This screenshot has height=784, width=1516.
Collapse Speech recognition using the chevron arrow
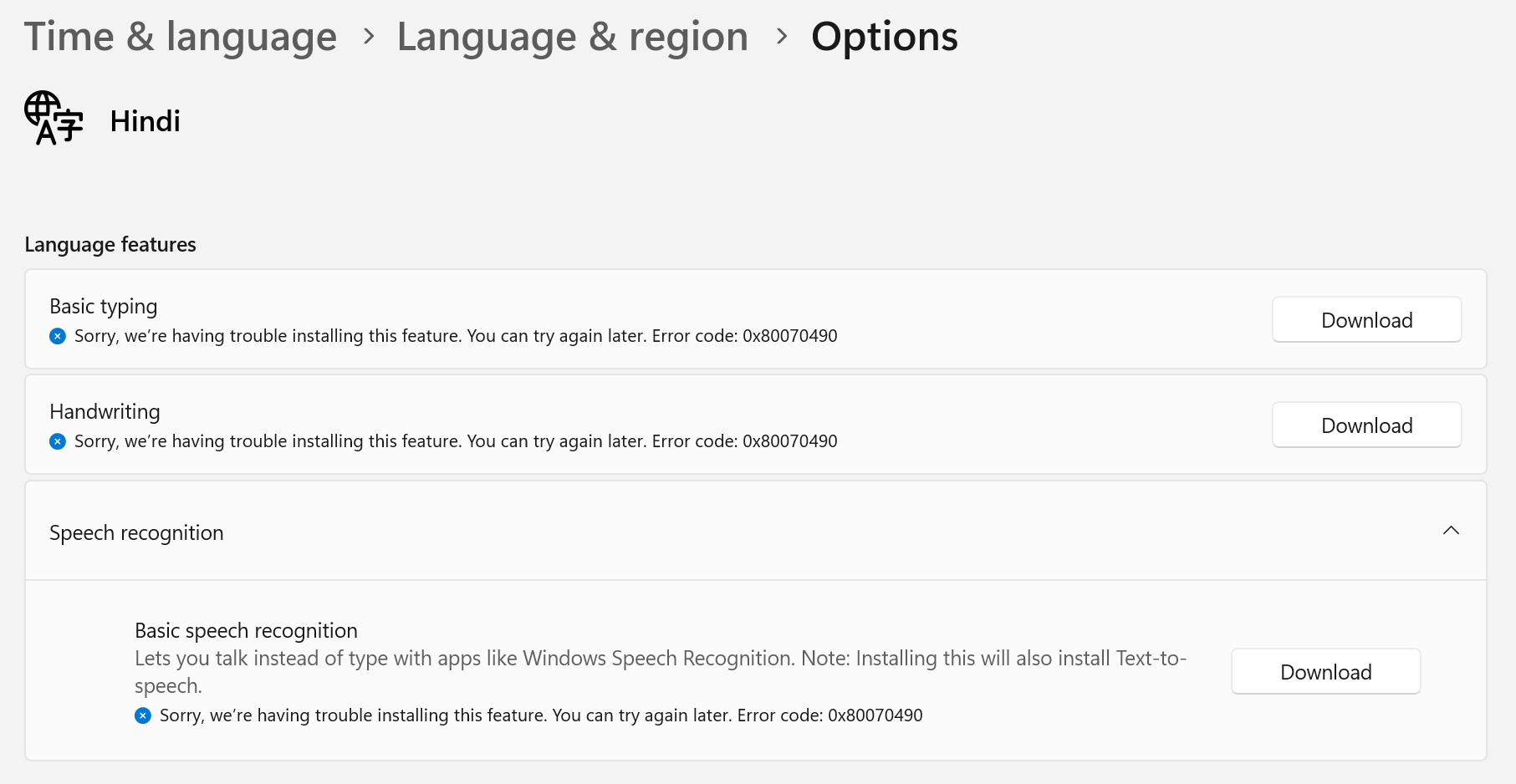tap(1451, 531)
